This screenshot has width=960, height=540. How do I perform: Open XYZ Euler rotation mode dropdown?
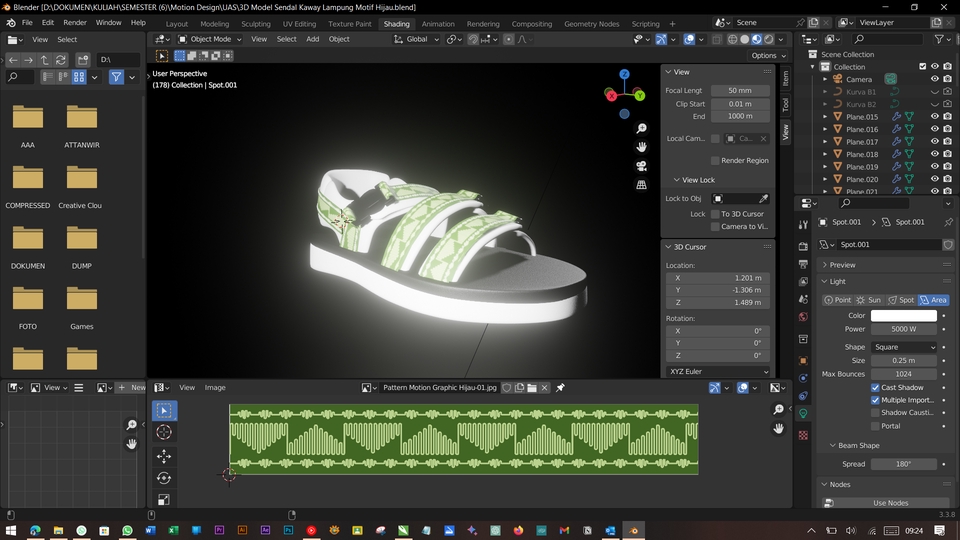718,372
